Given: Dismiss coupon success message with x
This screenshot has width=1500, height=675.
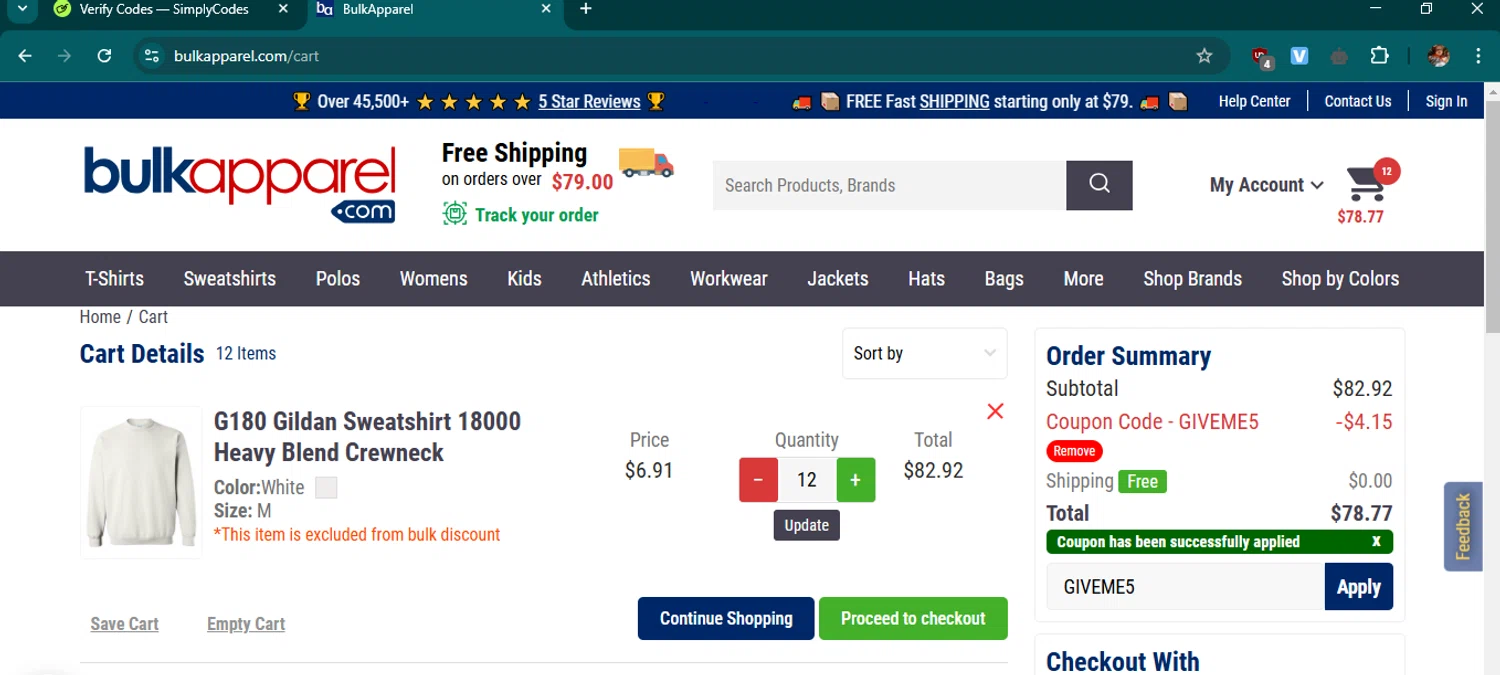Looking at the screenshot, I should tap(1376, 541).
